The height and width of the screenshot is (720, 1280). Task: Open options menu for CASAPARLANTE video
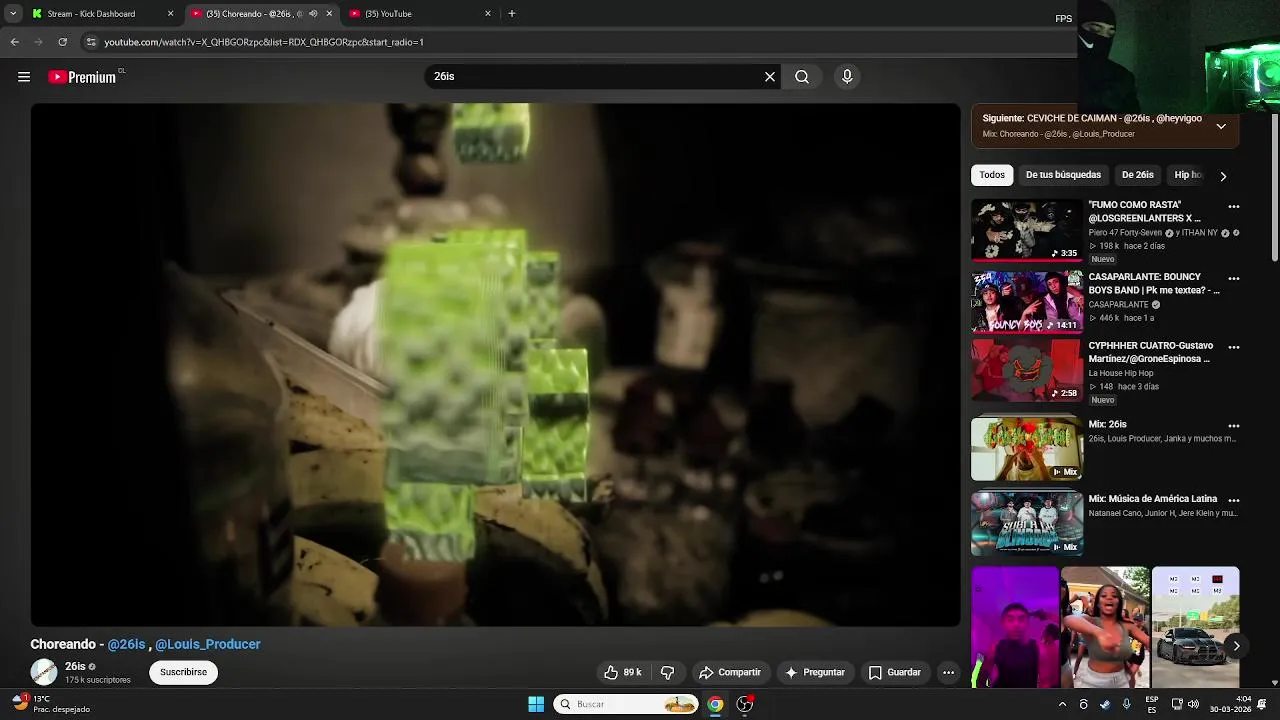point(1233,279)
